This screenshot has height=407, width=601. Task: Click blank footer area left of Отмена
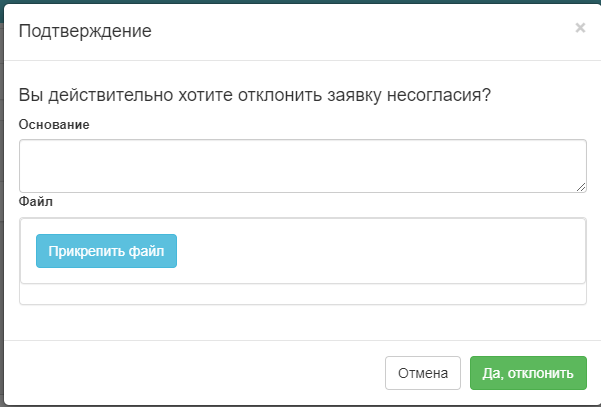pos(192,373)
